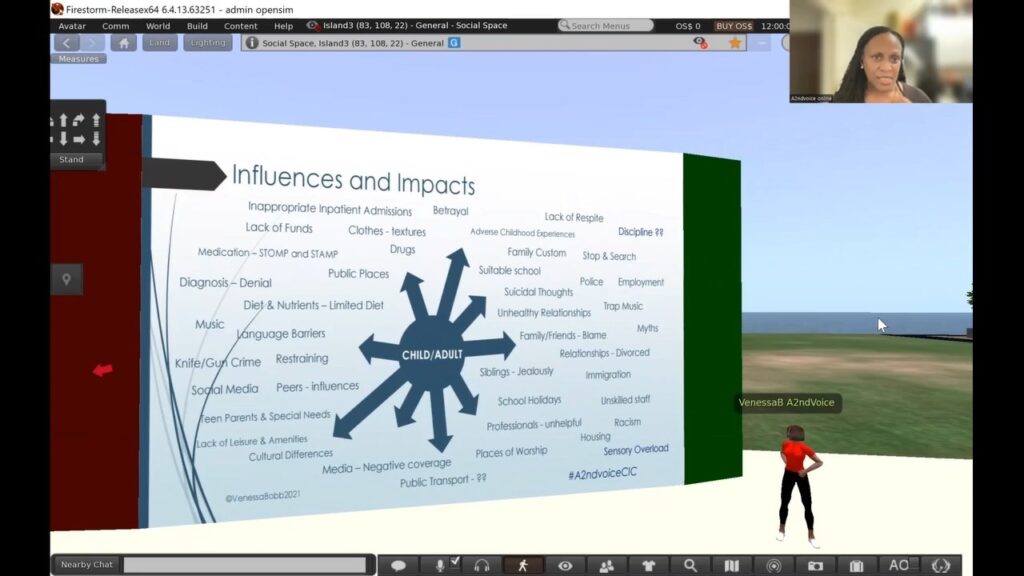Click the red arrow on the dark red wall
1024x576 pixels.
coord(103,370)
